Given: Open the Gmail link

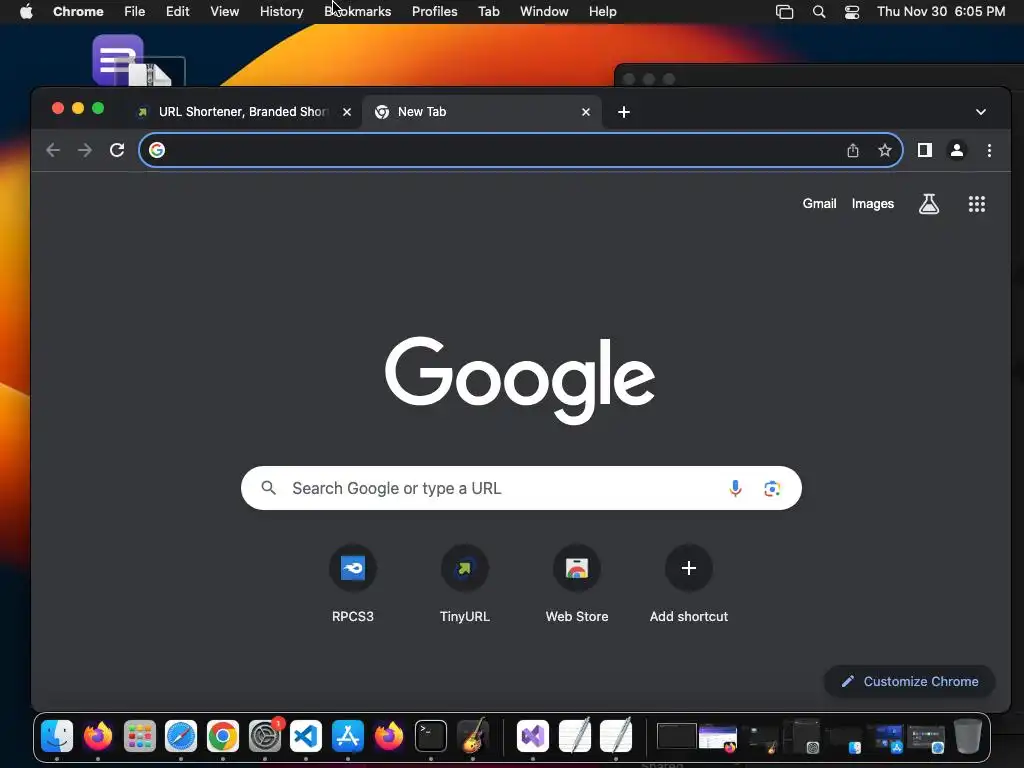Looking at the screenshot, I should tap(819, 204).
